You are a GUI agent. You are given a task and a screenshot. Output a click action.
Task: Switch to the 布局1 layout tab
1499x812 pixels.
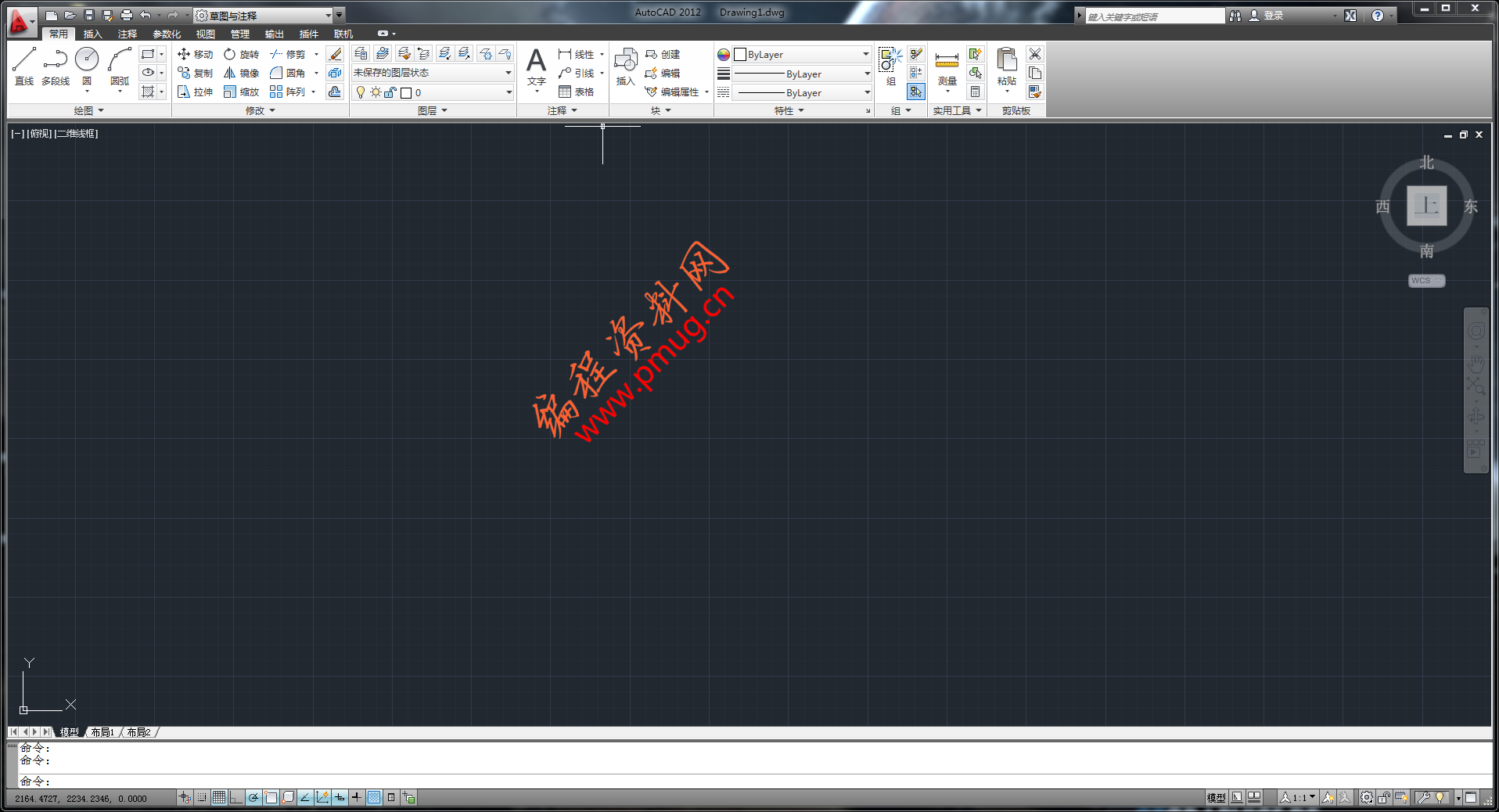click(102, 732)
